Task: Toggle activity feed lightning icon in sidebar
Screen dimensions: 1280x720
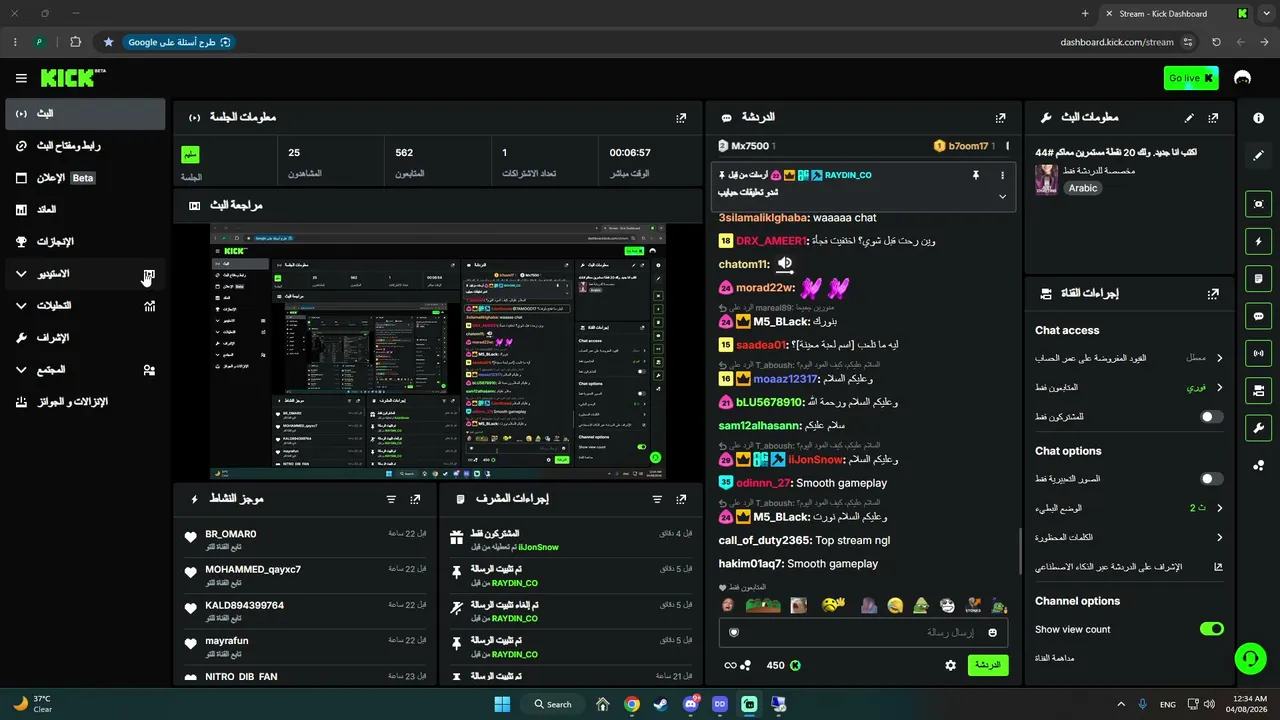Action: tap(1259, 241)
